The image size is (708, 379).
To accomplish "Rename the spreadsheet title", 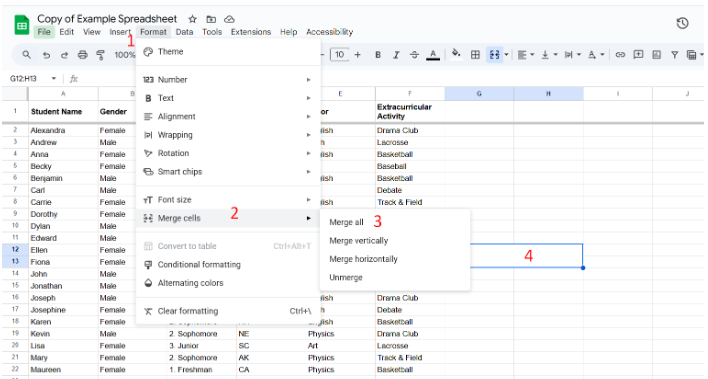I will click(107, 19).
